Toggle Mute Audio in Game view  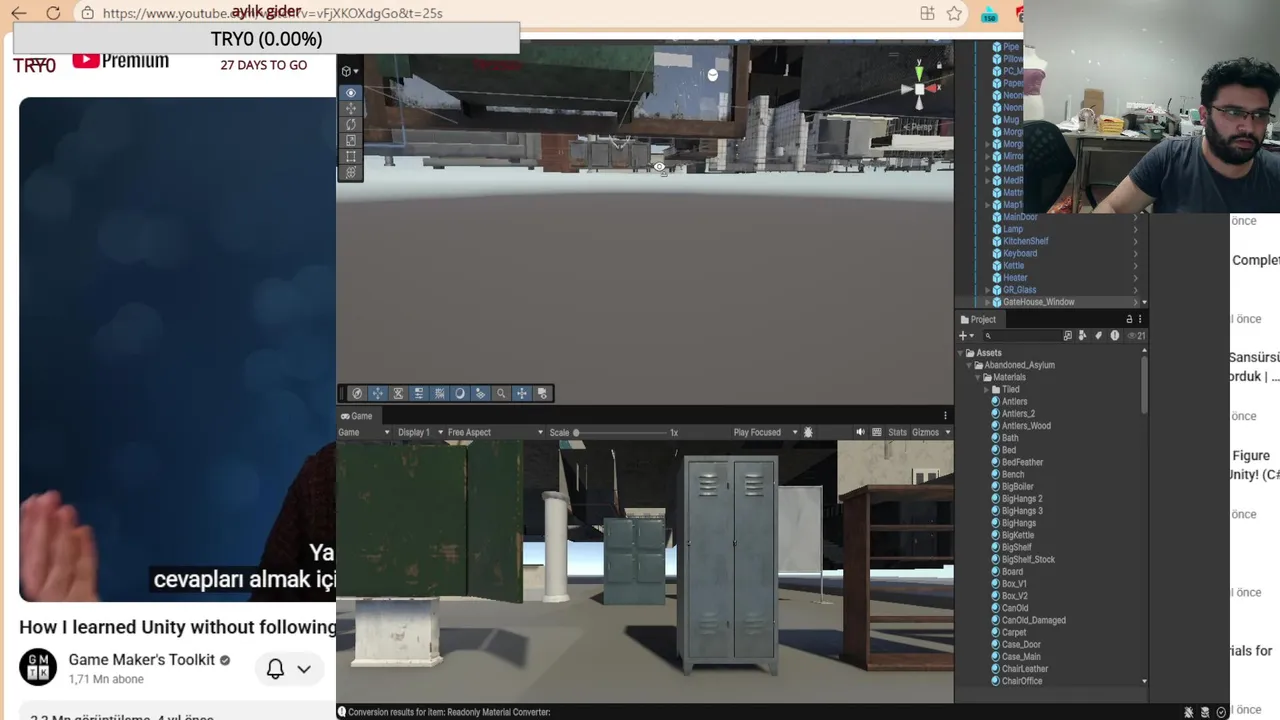(860, 433)
